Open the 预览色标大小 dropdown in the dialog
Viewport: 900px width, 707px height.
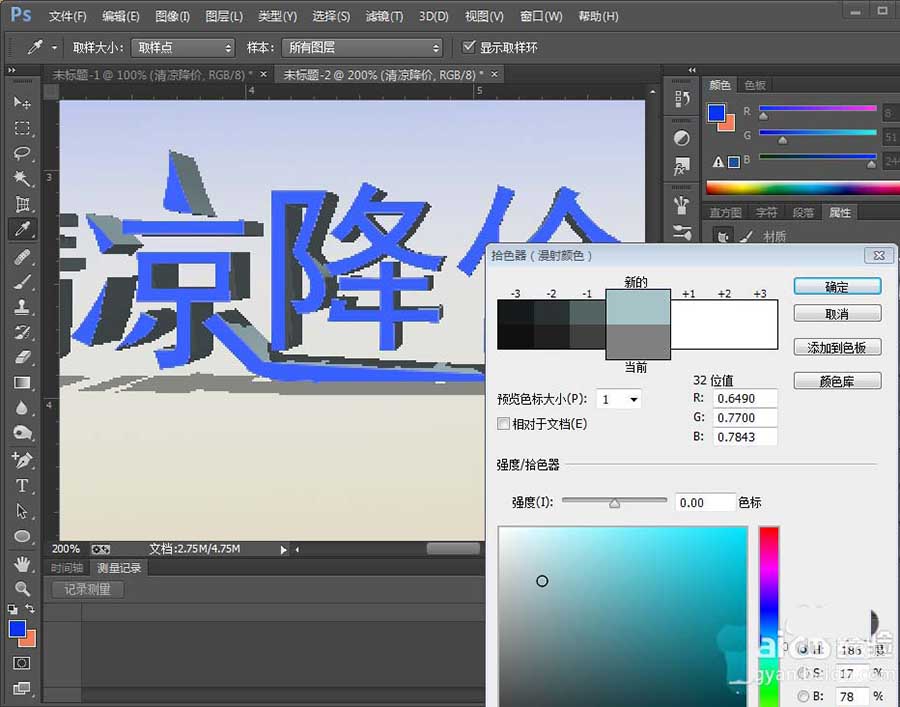point(618,398)
